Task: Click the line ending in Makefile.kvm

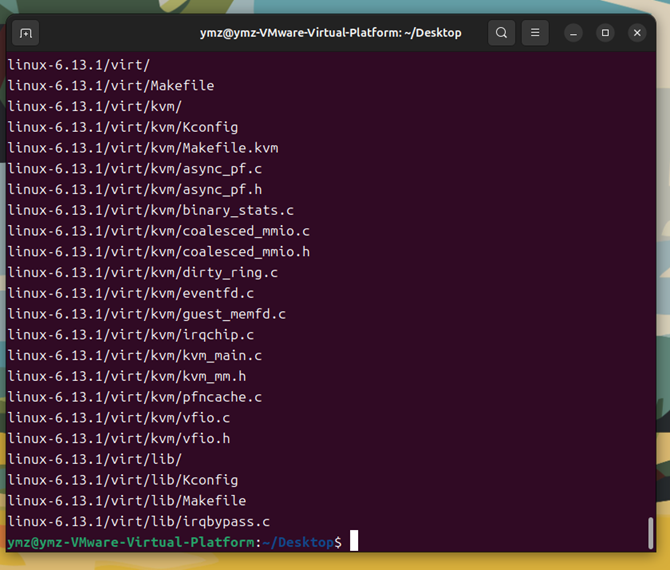Action: [x=143, y=148]
